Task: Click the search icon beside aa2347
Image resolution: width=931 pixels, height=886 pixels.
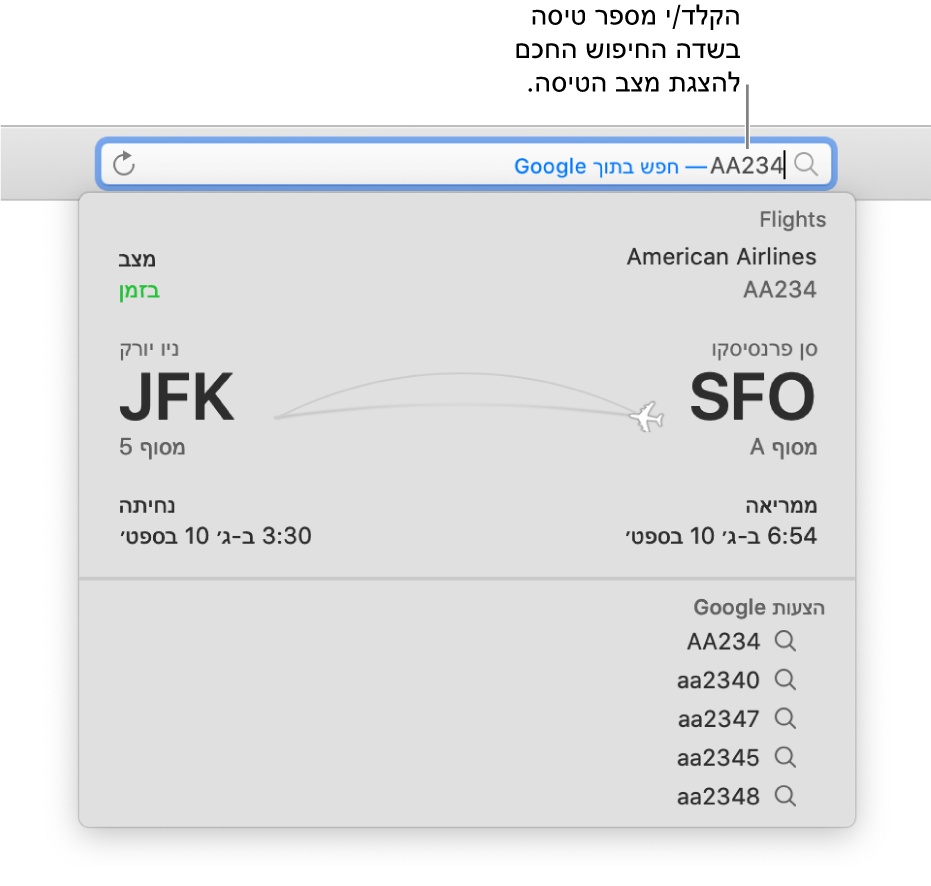Action: pos(785,718)
